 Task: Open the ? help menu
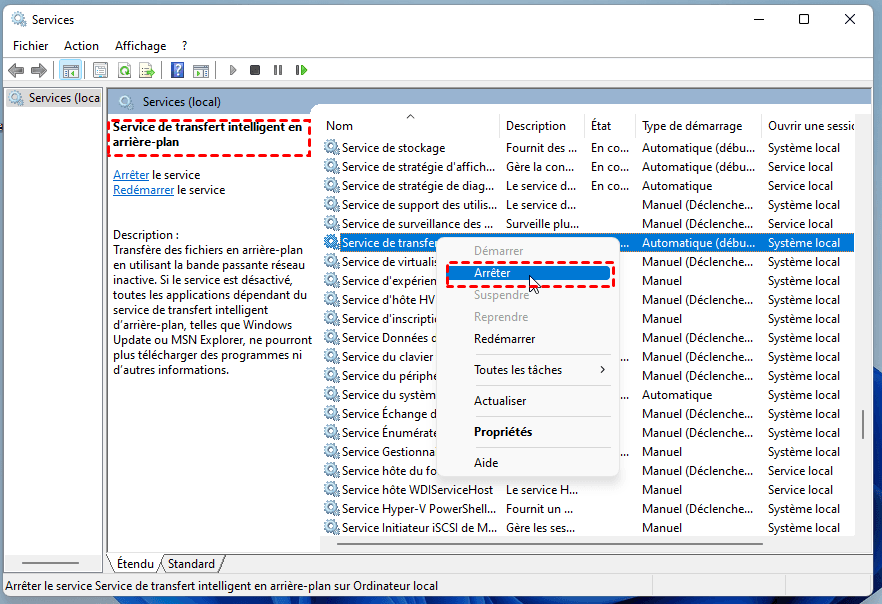coord(184,46)
